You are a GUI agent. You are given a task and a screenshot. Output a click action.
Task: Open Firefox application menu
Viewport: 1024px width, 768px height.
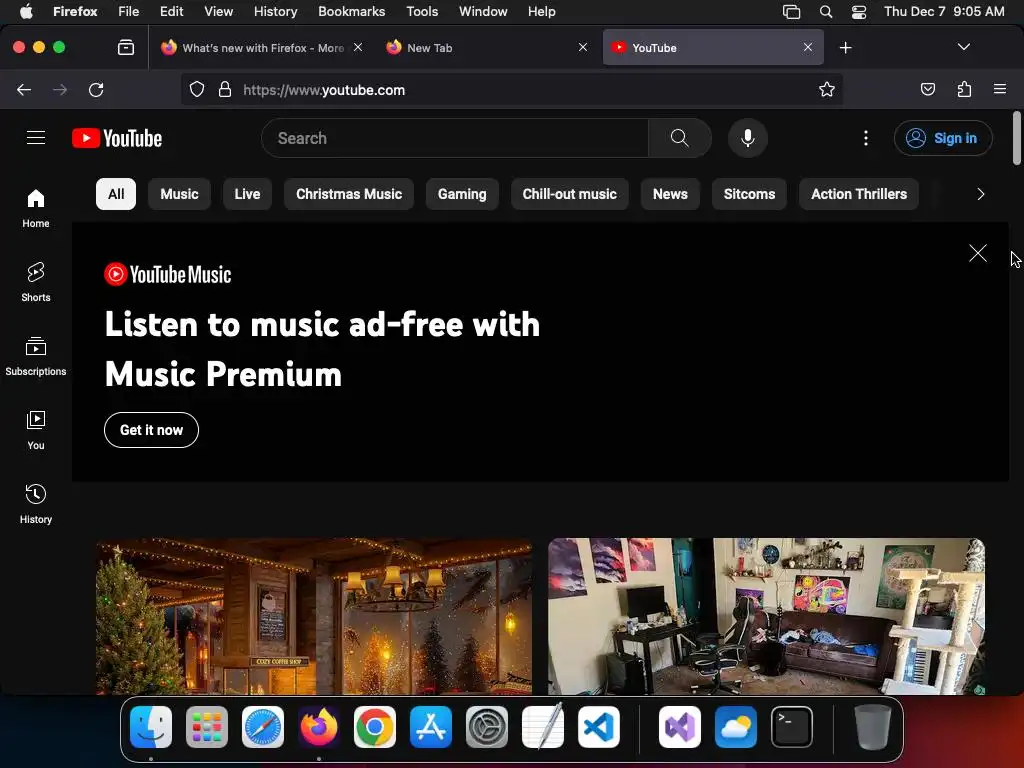(x=1000, y=89)
